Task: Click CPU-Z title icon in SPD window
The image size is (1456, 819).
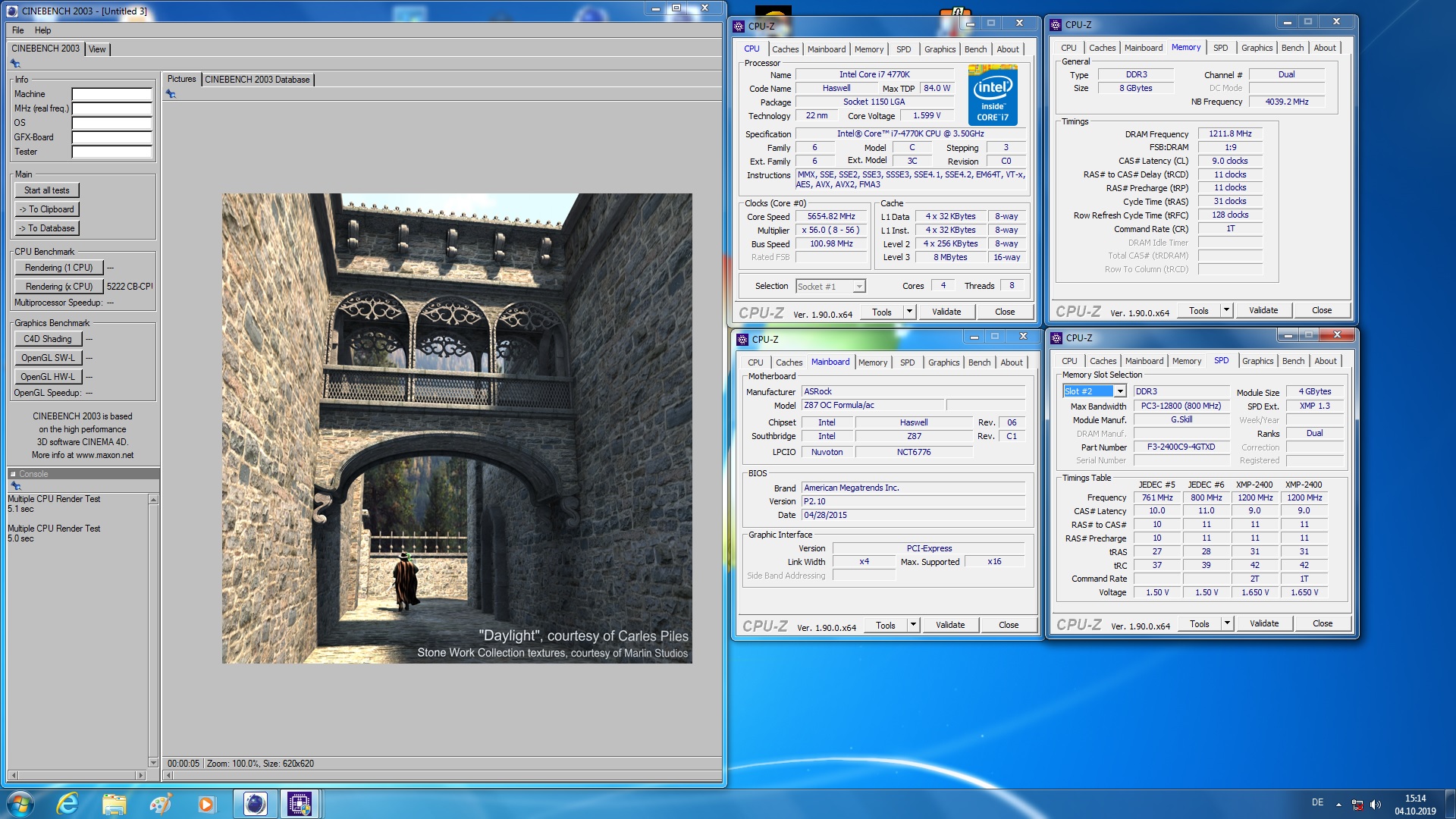Action: [1056, 338]
